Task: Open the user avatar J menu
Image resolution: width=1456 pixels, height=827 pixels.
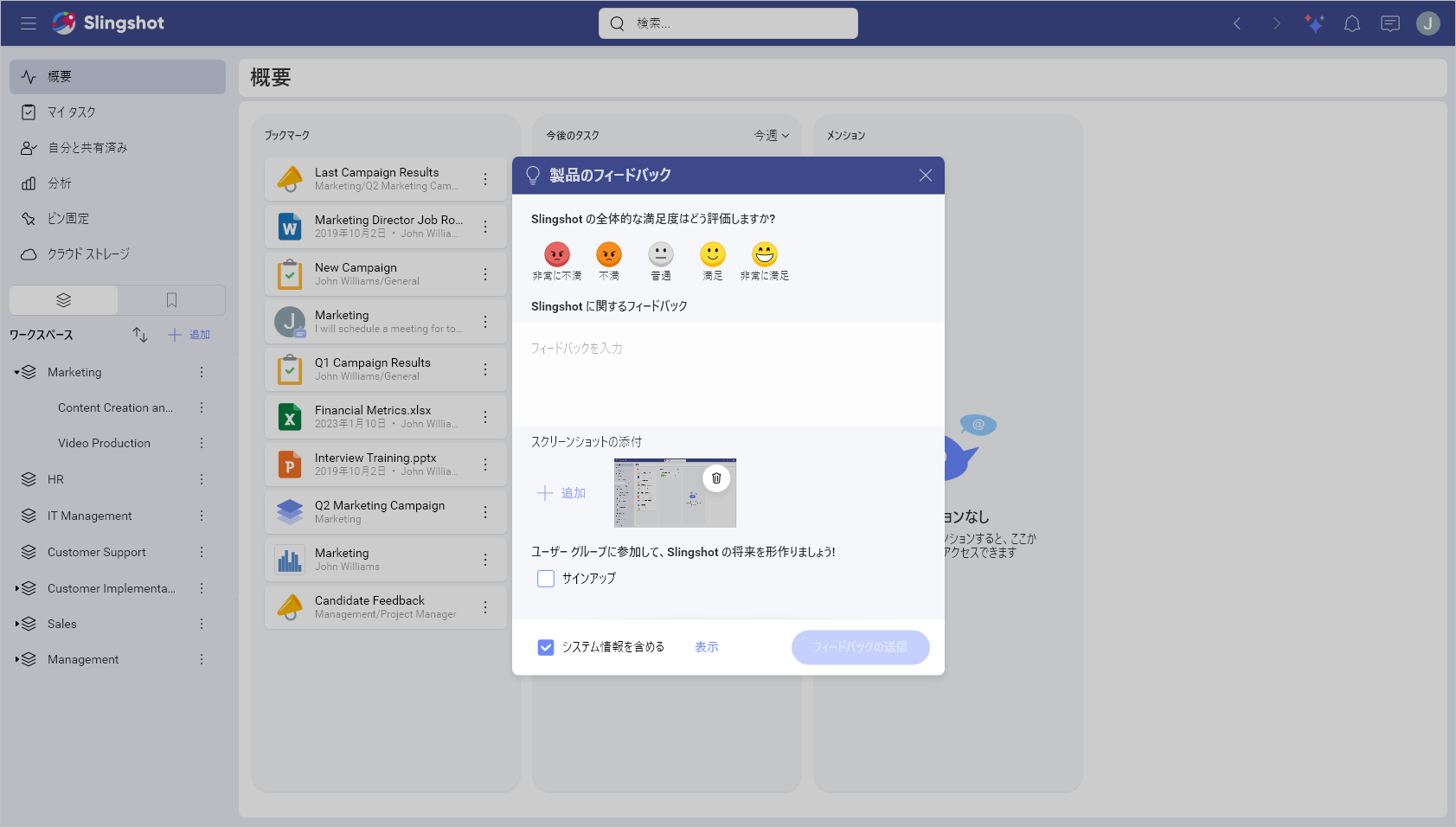Action: (x=1428, y=23)
